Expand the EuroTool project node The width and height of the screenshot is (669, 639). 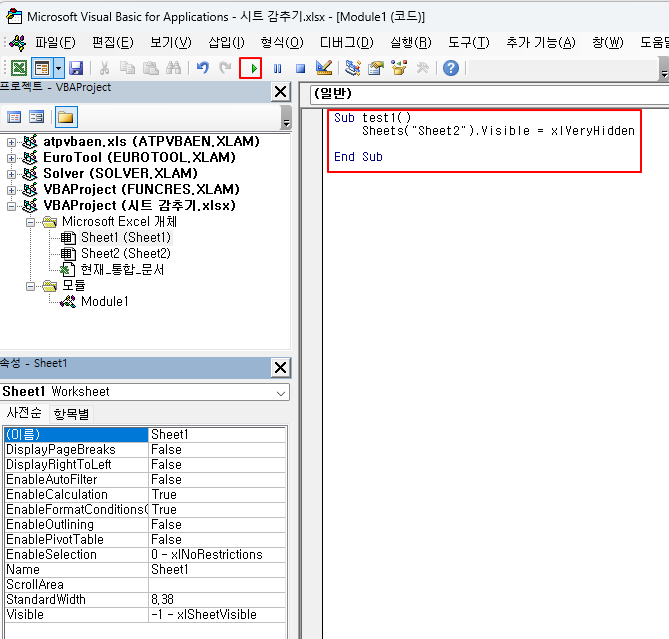point(12,158)
